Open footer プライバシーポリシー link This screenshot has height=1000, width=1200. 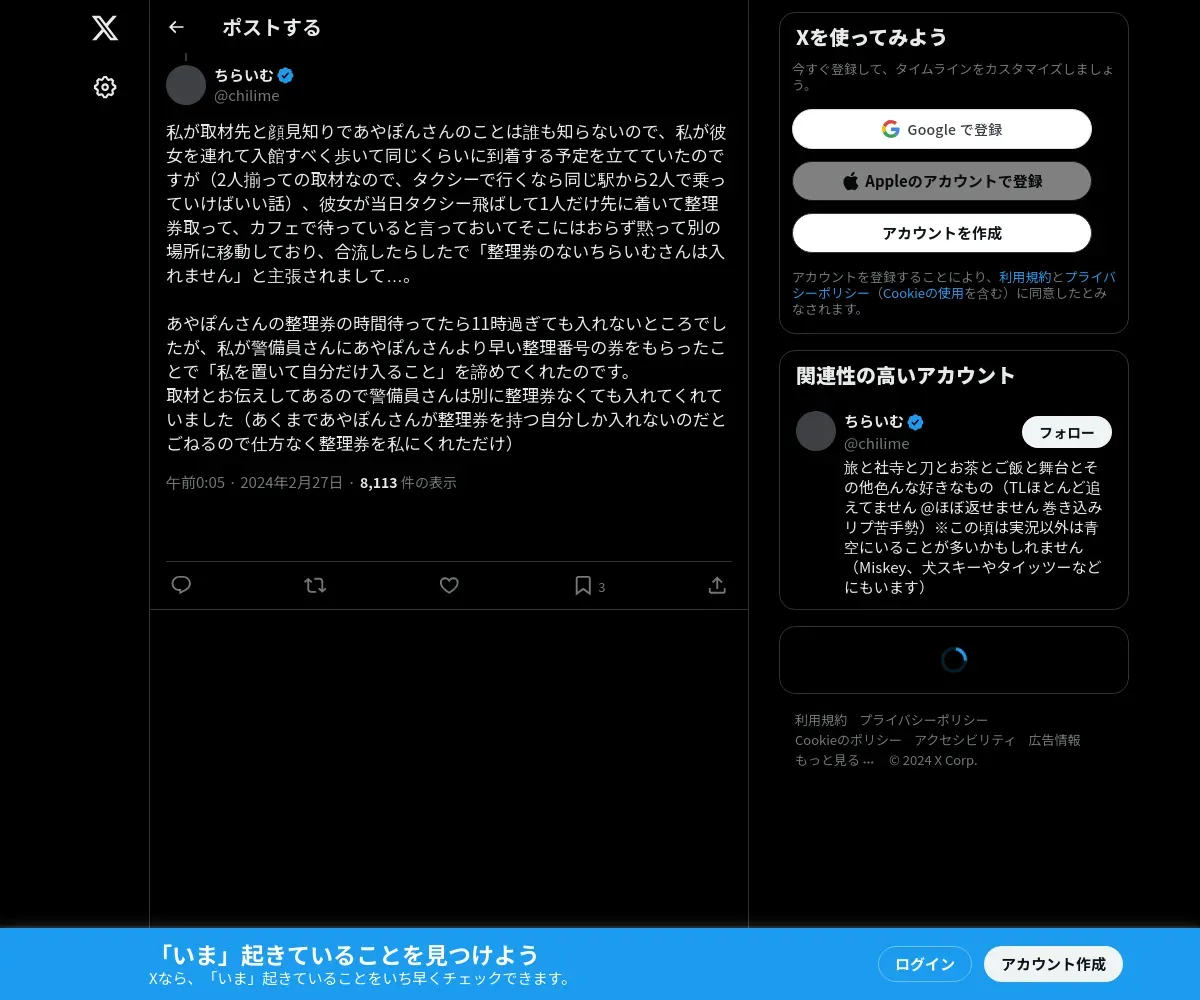924,720
